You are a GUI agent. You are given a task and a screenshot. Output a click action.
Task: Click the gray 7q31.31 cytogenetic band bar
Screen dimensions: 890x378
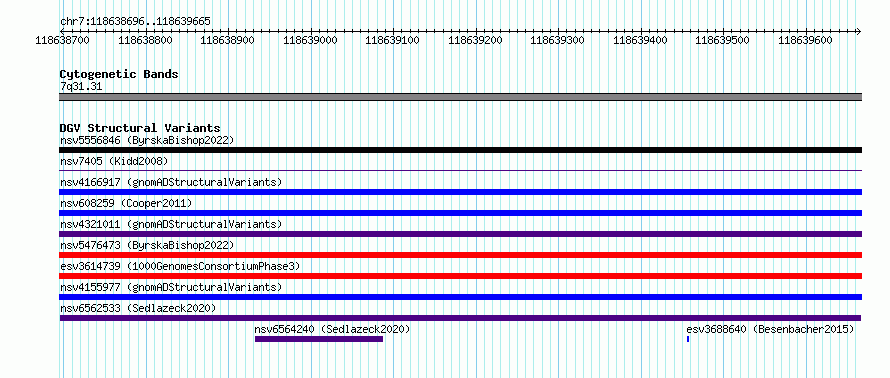tap(460, 97)
